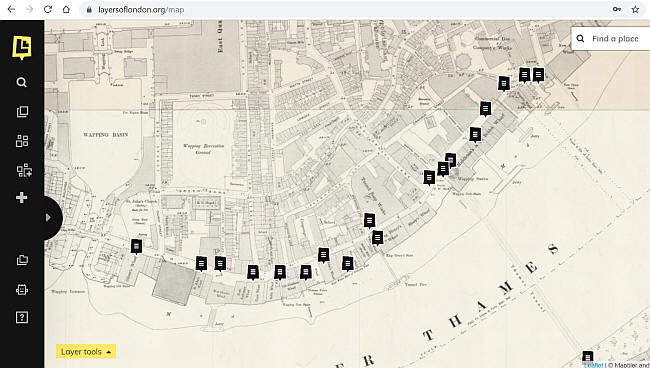Screen dimensions: 650x368
Task: Open the help question mark icon
Action: tap(22, 317)
